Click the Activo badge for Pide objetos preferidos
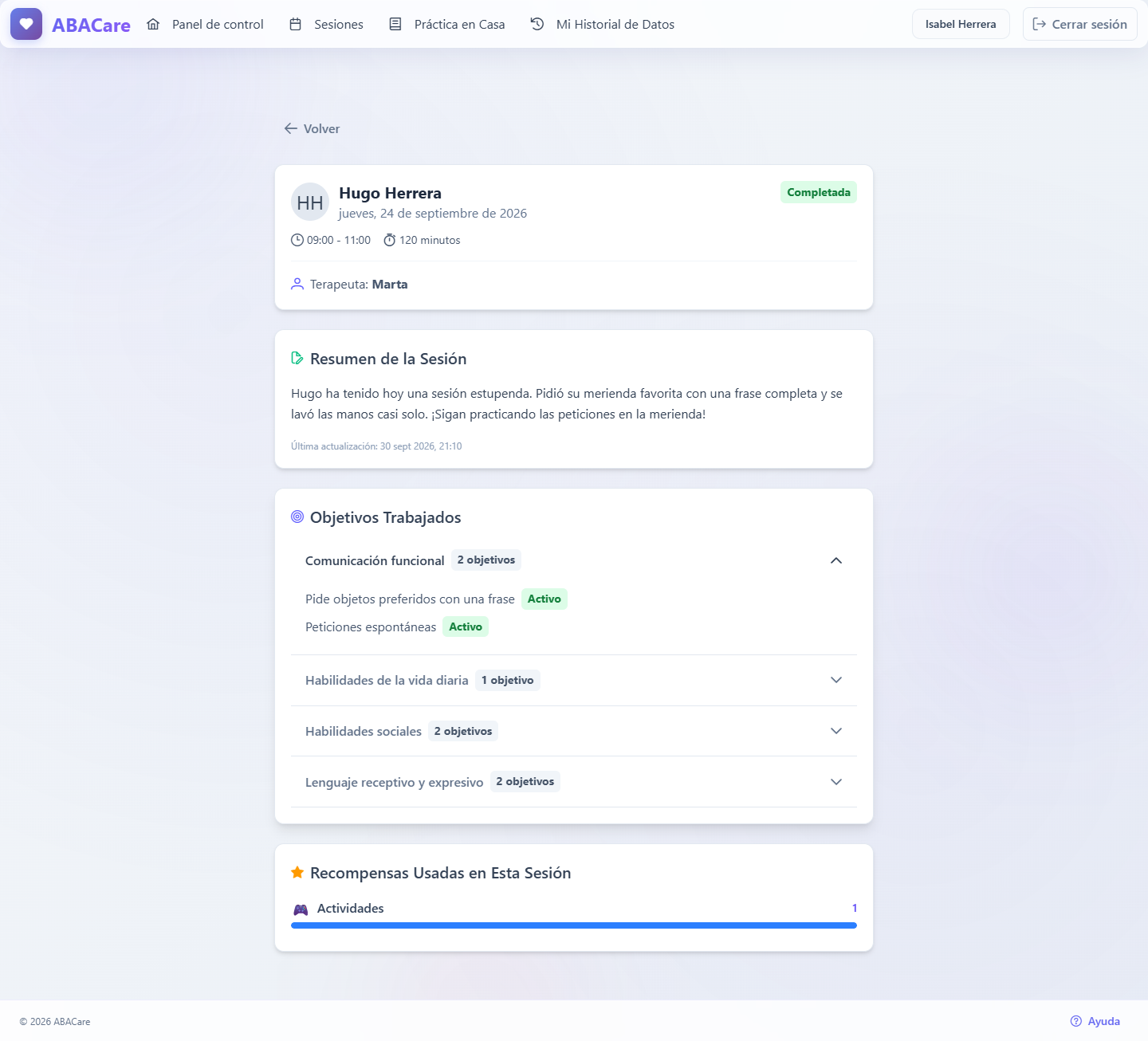Image resolution: width=1148 pixels, height=1041 pixels. click(x=545, y=599)
